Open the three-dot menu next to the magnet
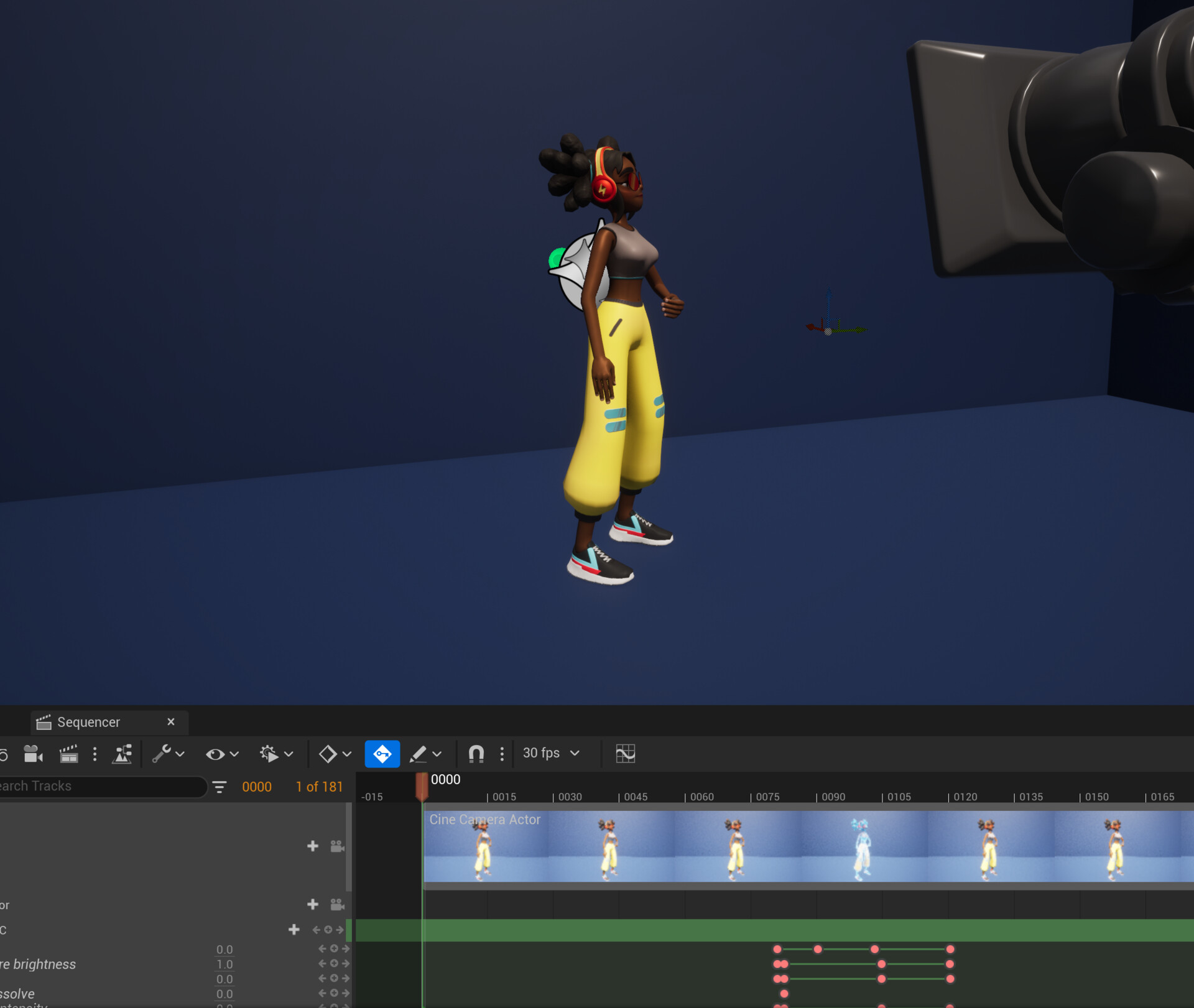Screen dimensions: 1194x1008 click(502, 754)
